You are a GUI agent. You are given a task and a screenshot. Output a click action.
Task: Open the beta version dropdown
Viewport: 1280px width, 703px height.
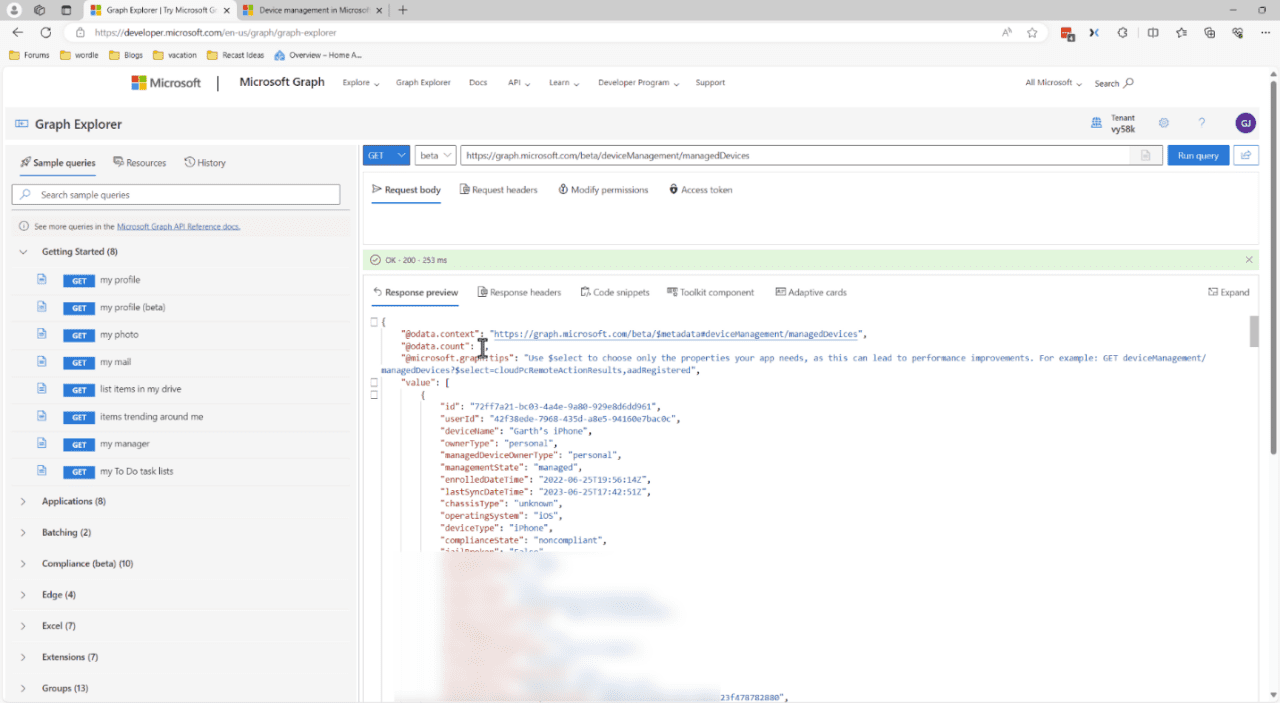pos(434,155)
